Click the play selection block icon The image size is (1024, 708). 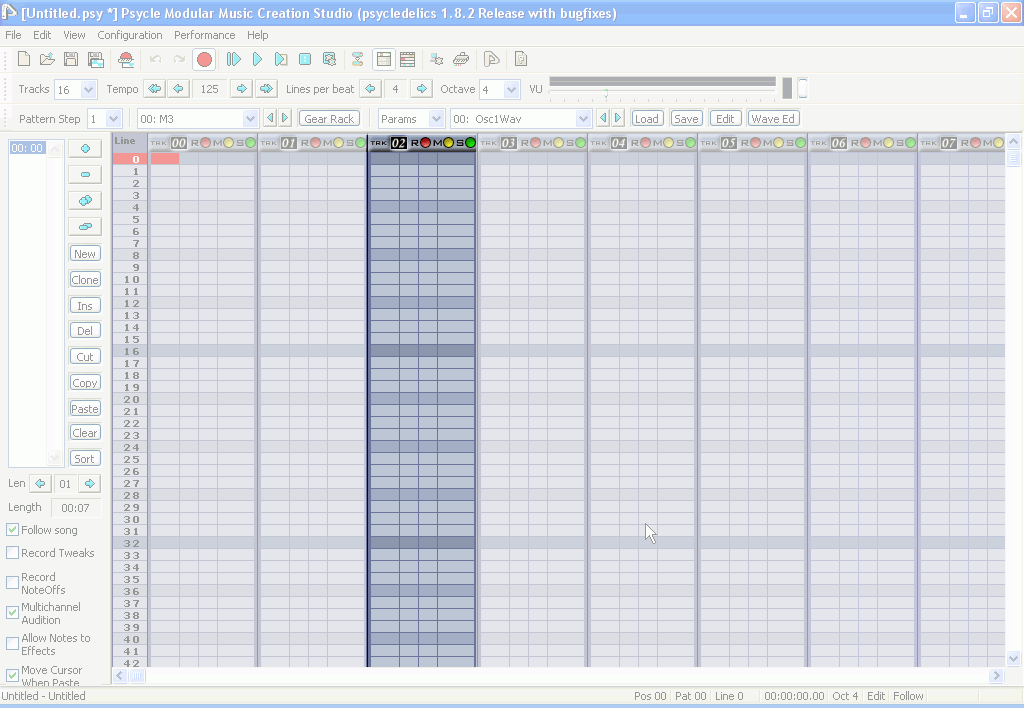281,59
